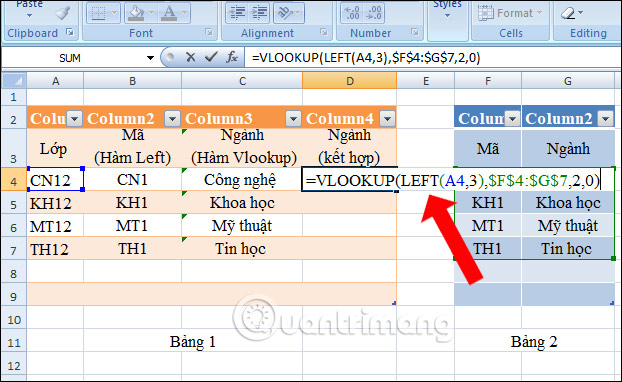Viewport: 622px width, 382px height.
Task: Click the Bảng 1 label in row 11
Action: tap(193, 342)
